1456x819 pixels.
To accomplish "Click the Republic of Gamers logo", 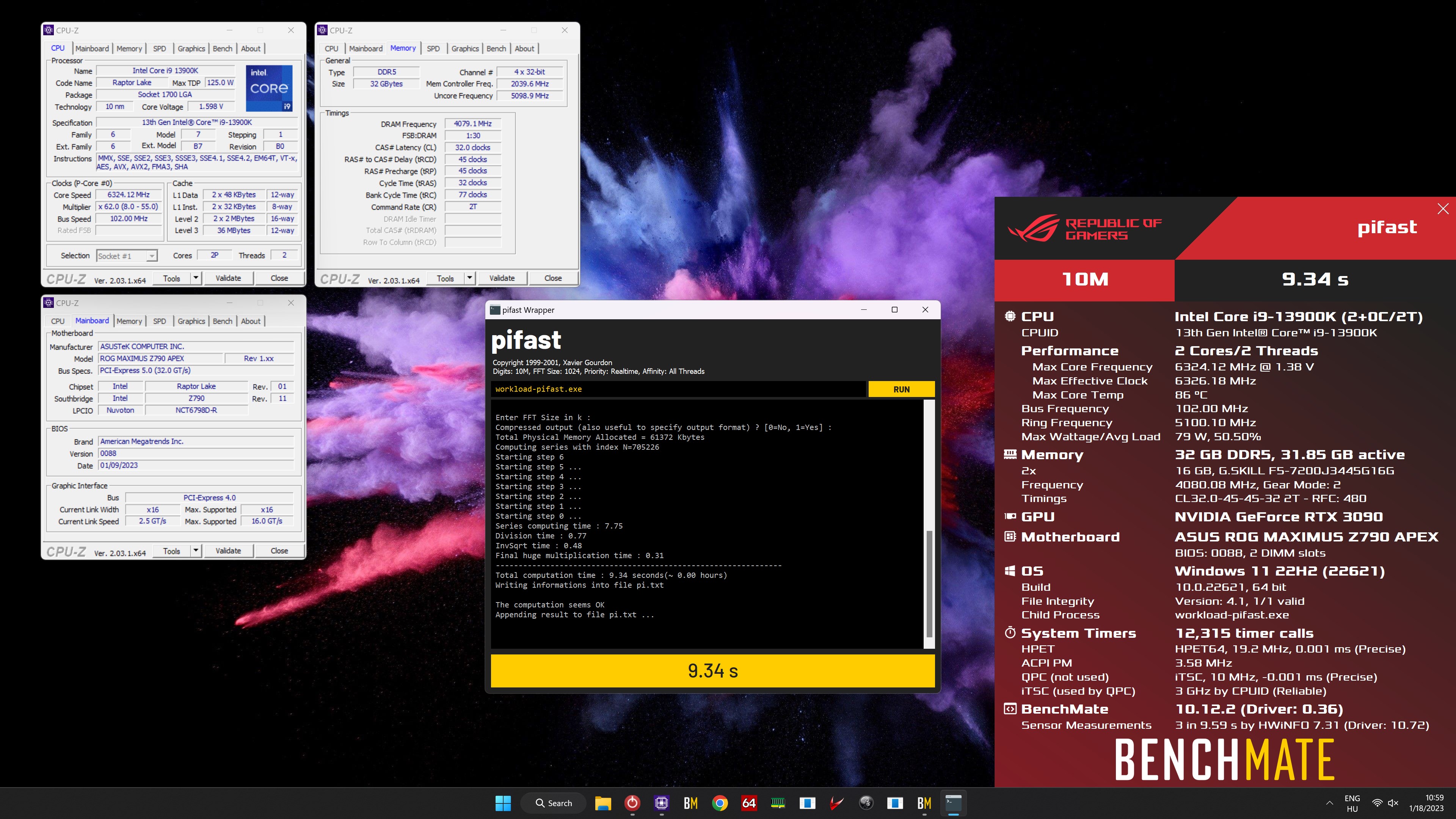I will pyautogui.click(x=1084, y=228).
